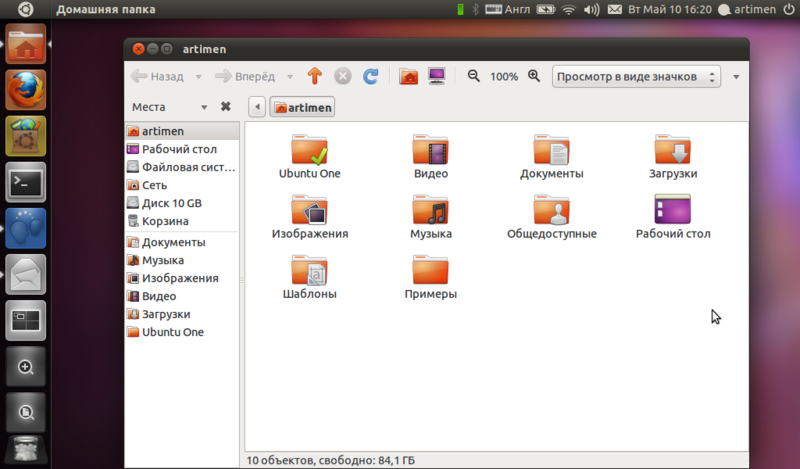The height and width of the screenshot is (469, 800).
Task: Select Ubuntu One bookmark in the sidebar
Action: tap(182, 332)
